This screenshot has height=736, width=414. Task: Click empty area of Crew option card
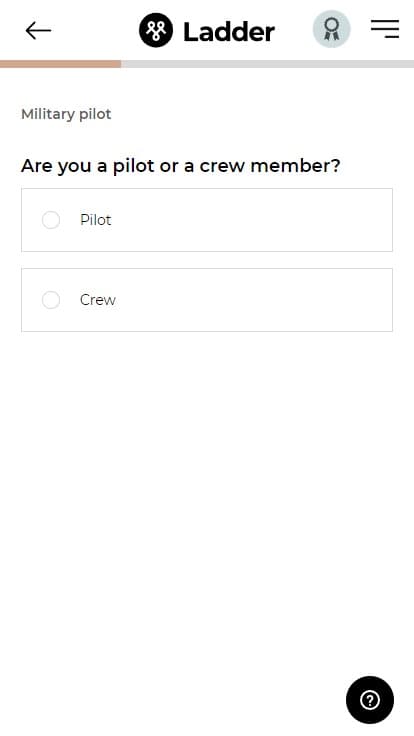click(x=253, y=300)
